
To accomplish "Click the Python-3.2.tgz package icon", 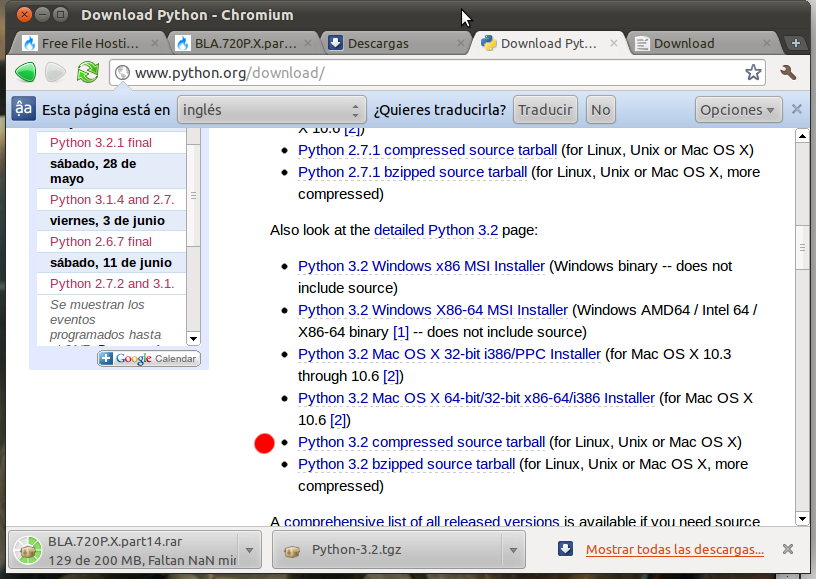I will (x=292, y=550).
